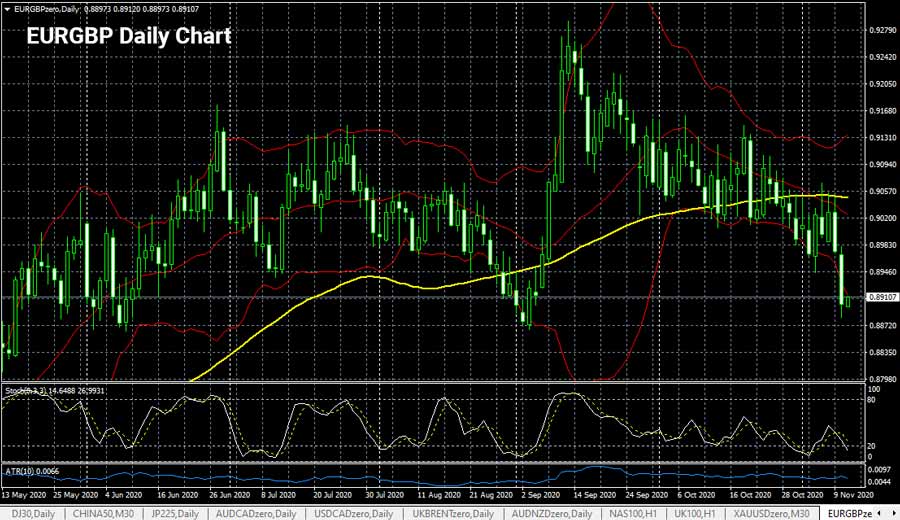This screenshot has height=520, width=900.
Task: Open the UK100,H1 chart tab
Action: tap(695, 514)
